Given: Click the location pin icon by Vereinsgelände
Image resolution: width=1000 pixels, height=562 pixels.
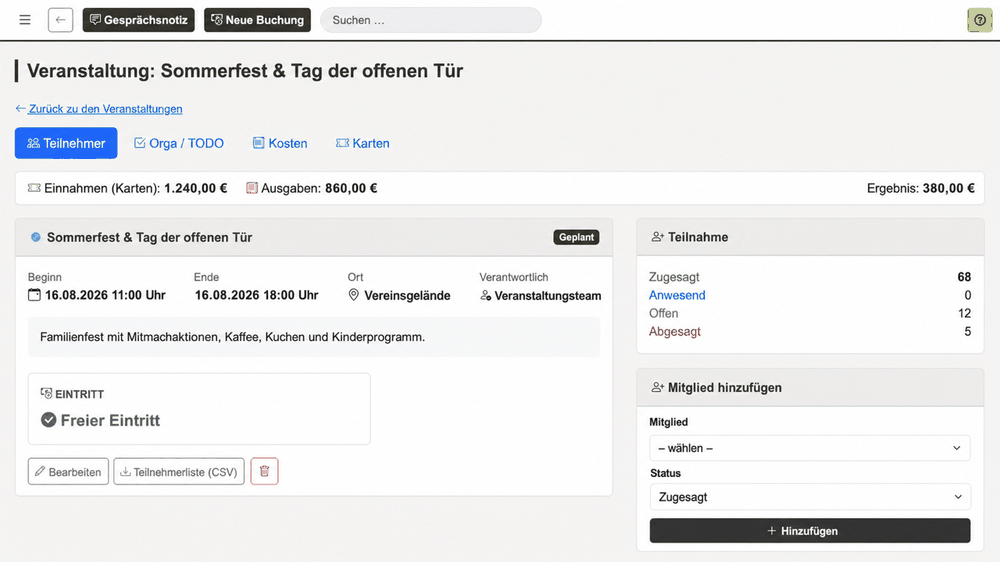Looking at the screenshot, I should 353,295.
